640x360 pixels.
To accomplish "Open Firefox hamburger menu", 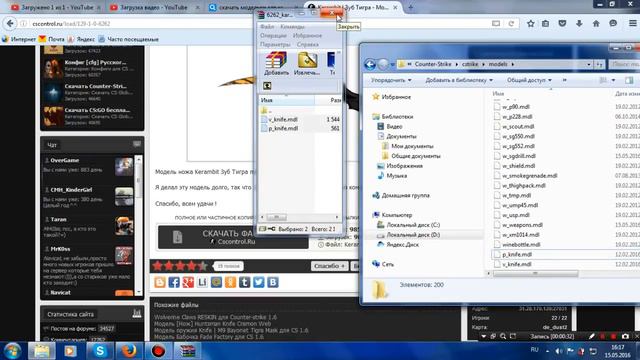I will click(x=632, y=24).
